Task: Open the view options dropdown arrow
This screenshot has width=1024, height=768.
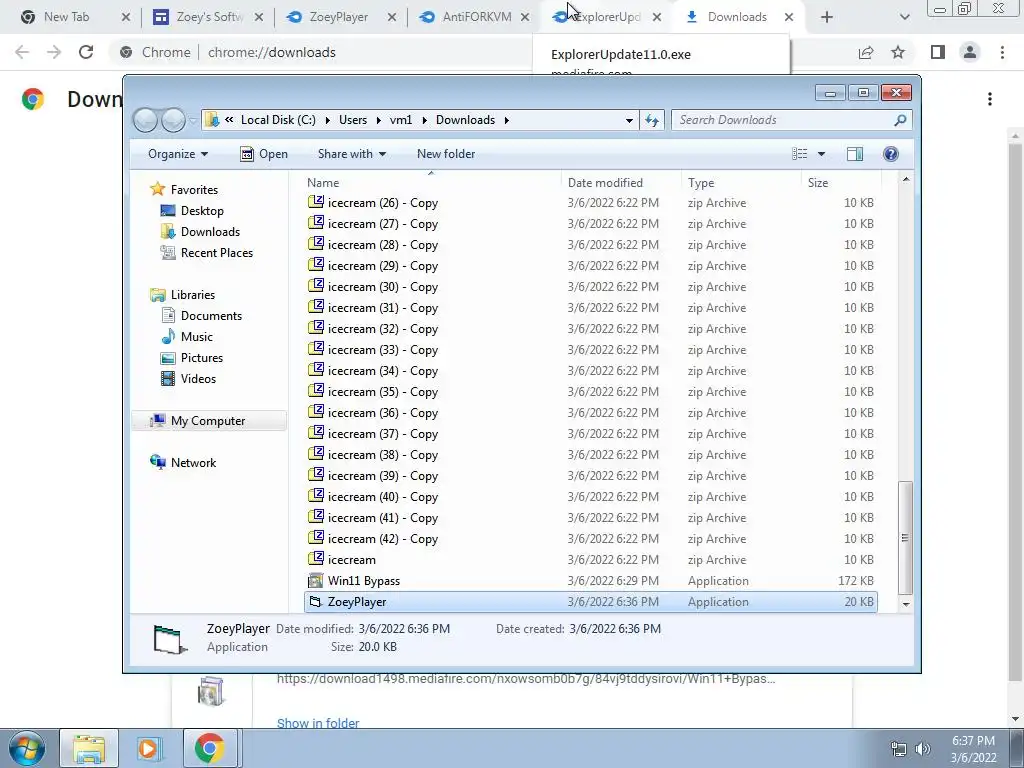Action: pos(822,154)
